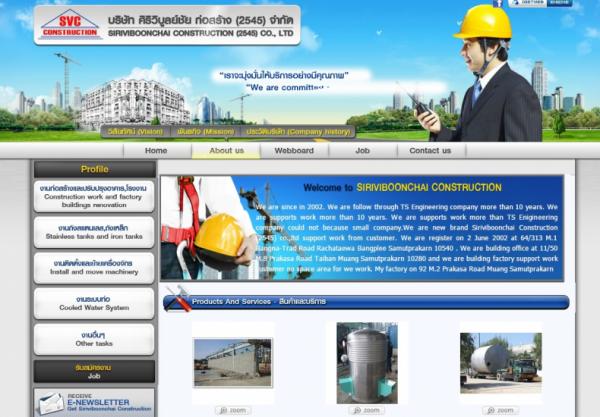600x417 pixels.
Task: Click the Welcome to SIRIVIBOONCHAI CONSTRUCTION heading
Action: click(x=402, y=187)
